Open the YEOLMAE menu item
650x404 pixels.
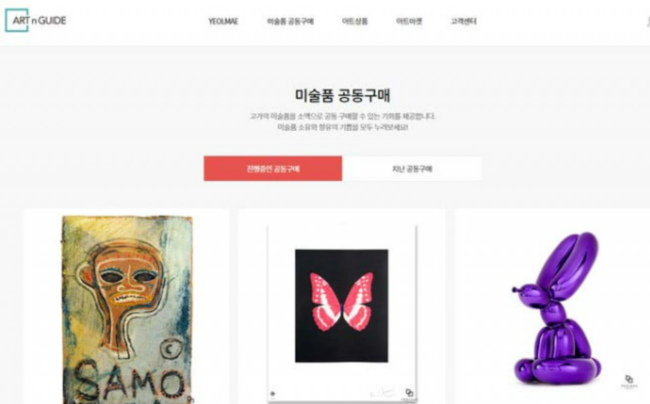pos(223,21)
